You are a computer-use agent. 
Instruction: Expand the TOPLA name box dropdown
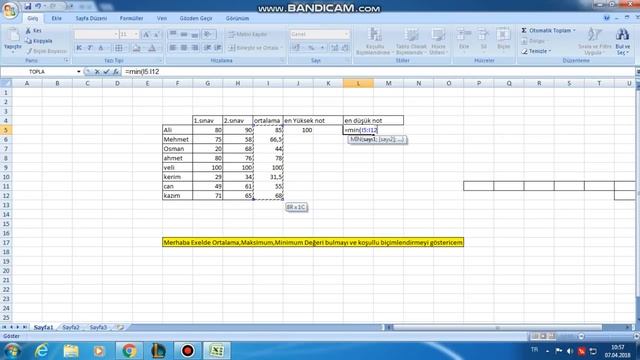click(78, 72)
